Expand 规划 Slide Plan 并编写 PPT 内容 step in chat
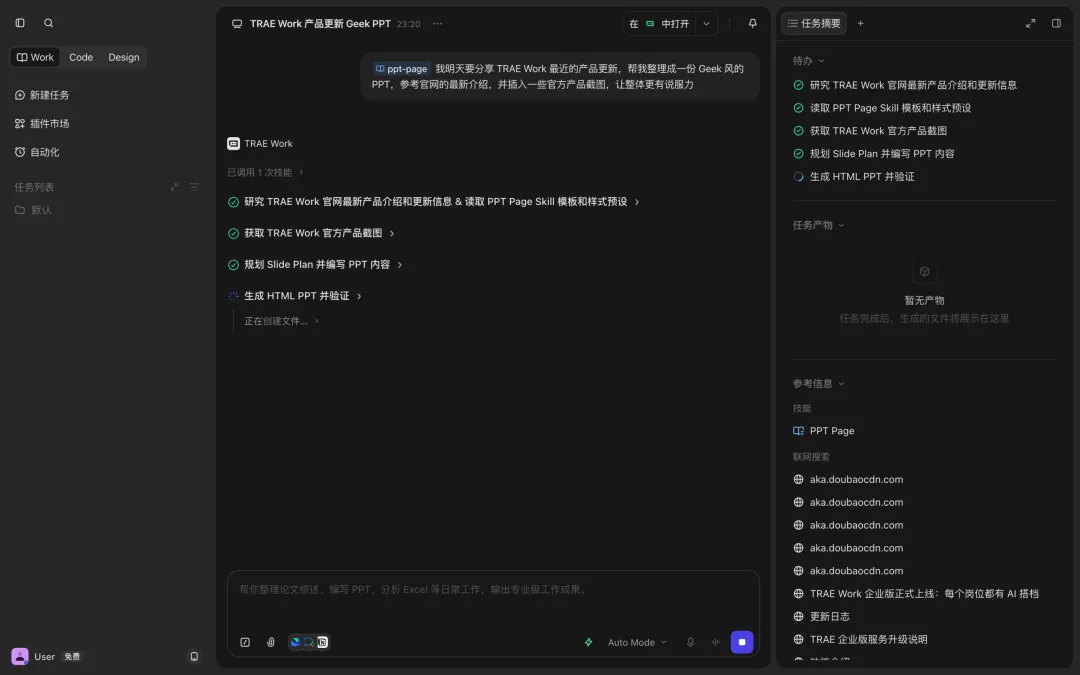This screenshot has height=675, width=1080. [315, 264]
